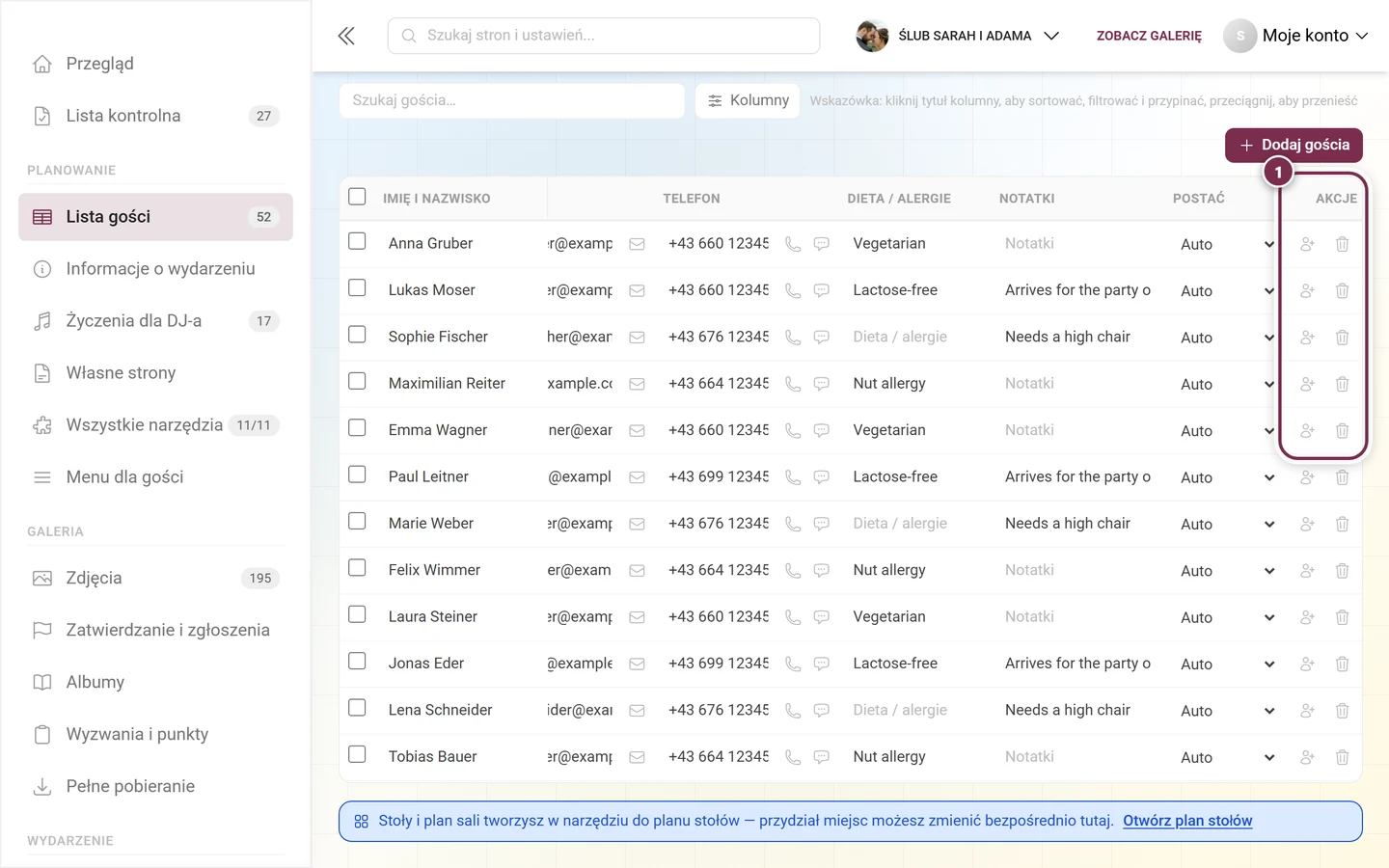
Task: Open the Zdjęcia gallery section
Action: pos(155,579)
